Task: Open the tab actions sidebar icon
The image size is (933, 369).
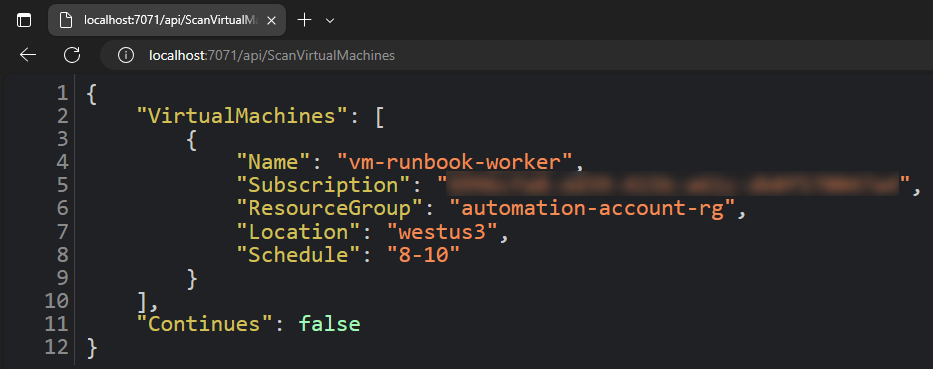Action: [x=23, y=20]
